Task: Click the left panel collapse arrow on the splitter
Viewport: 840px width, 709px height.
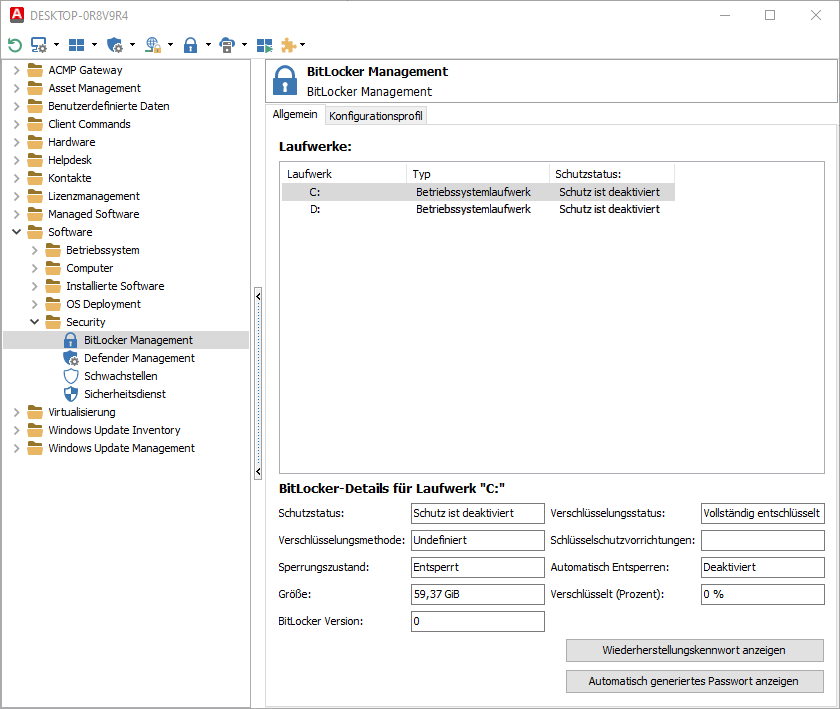Action: point(258,296)
